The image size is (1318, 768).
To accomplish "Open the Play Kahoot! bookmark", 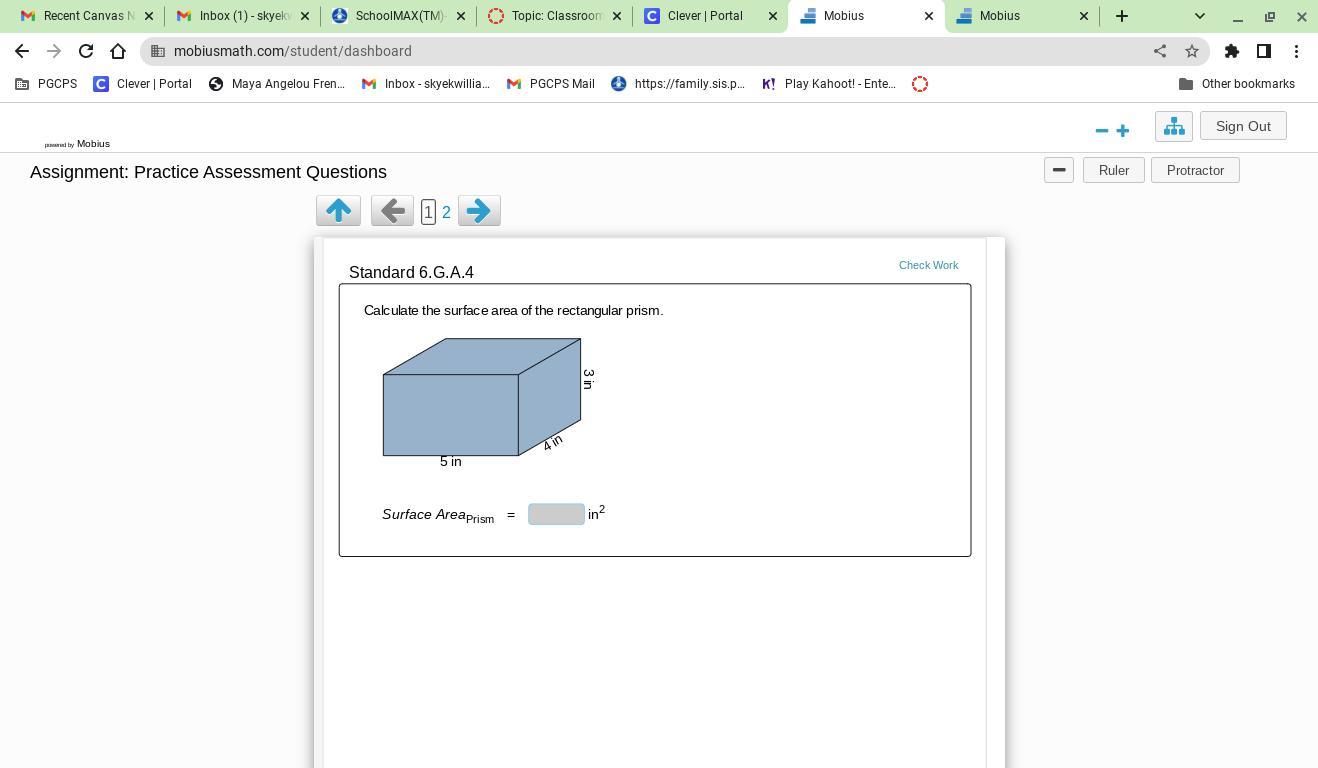I will pos(829,84).
